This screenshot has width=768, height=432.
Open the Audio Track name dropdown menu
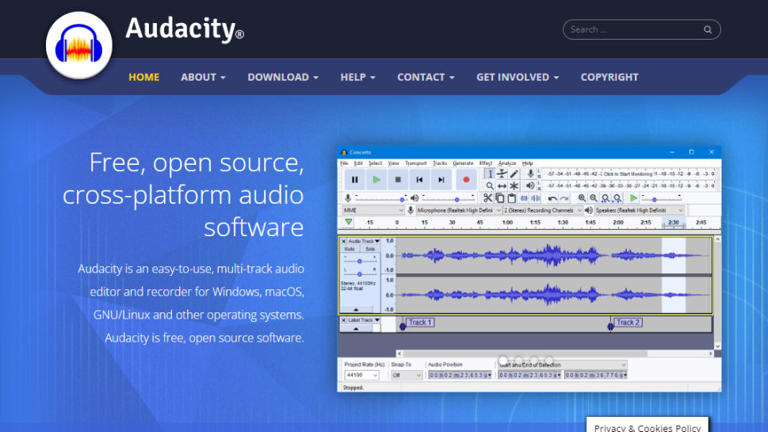tap(364, 241)
